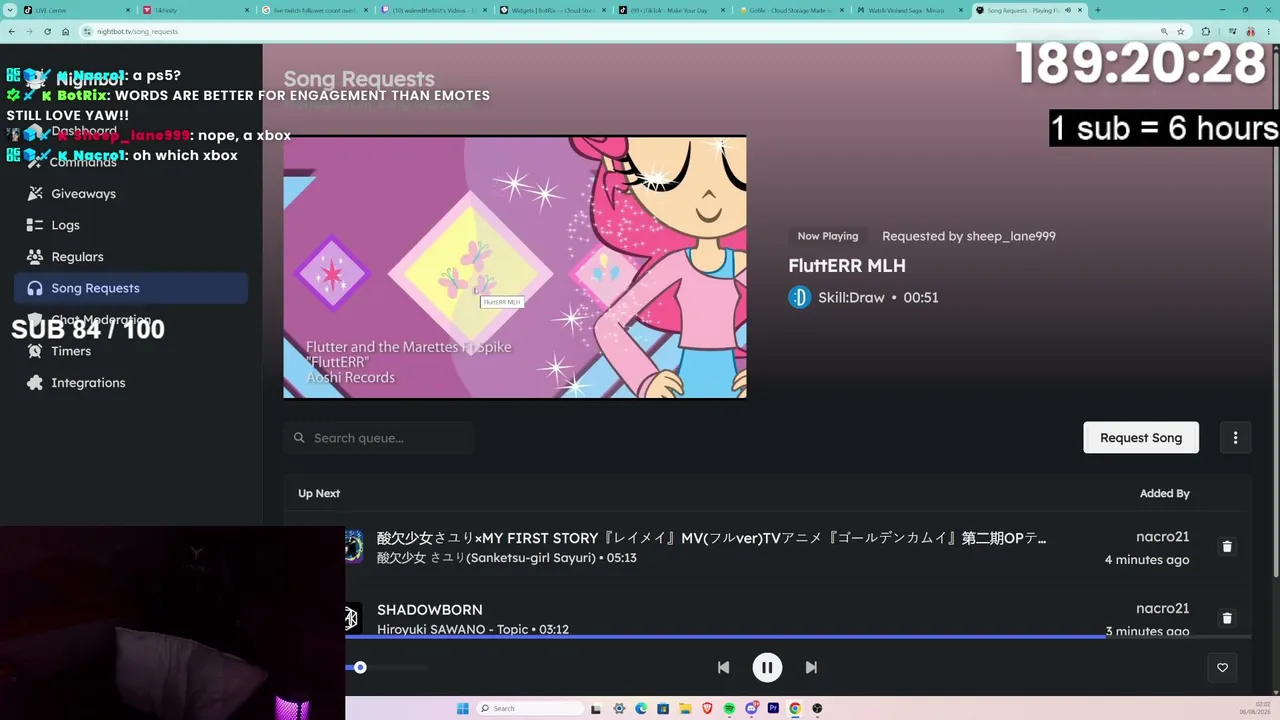Image resolution: width=1280 pixels, height=720 pixels.
Task: Click the Logs list icon
Action: click(35, 225)
